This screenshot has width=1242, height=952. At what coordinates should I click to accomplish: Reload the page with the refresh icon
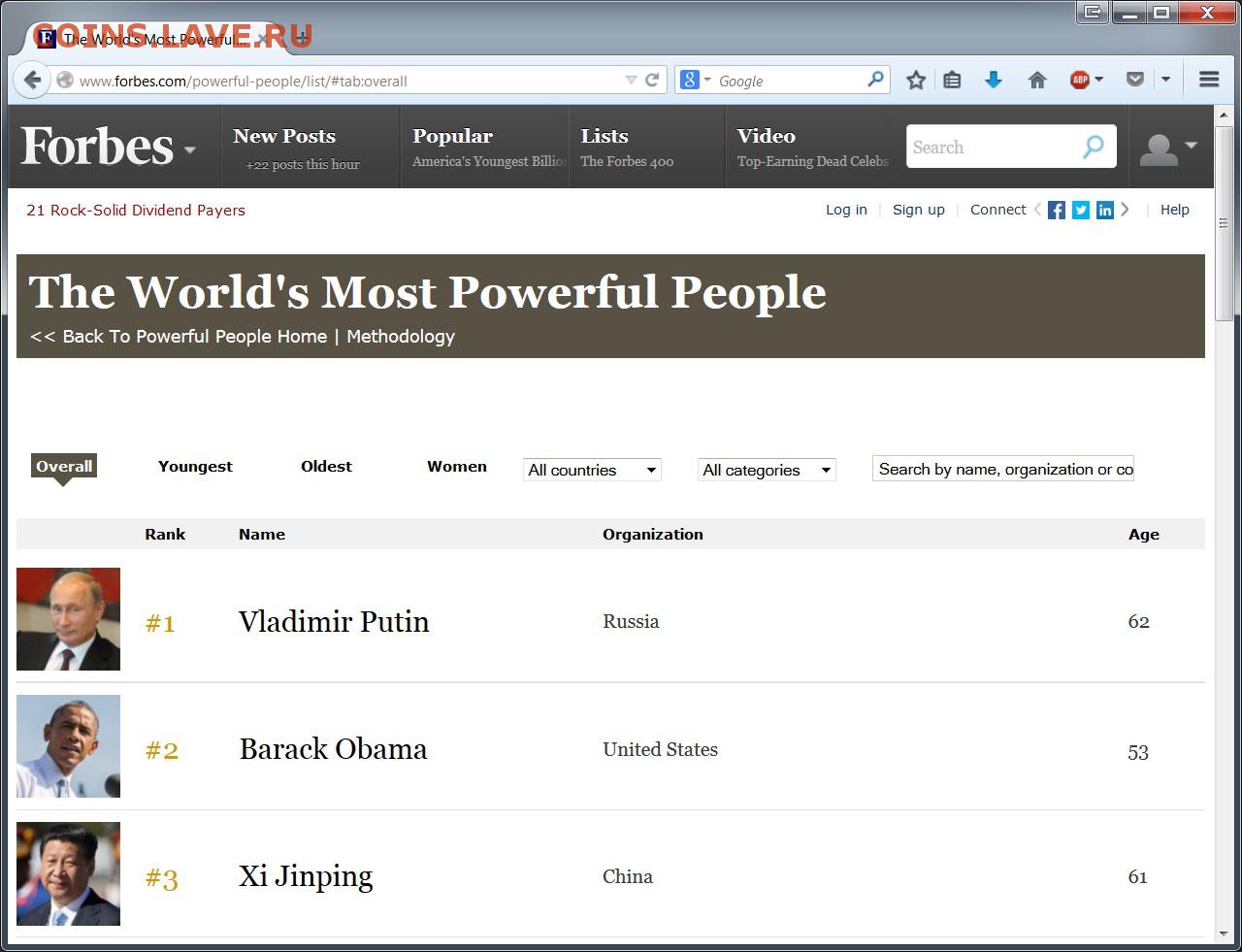coord(652,81)
